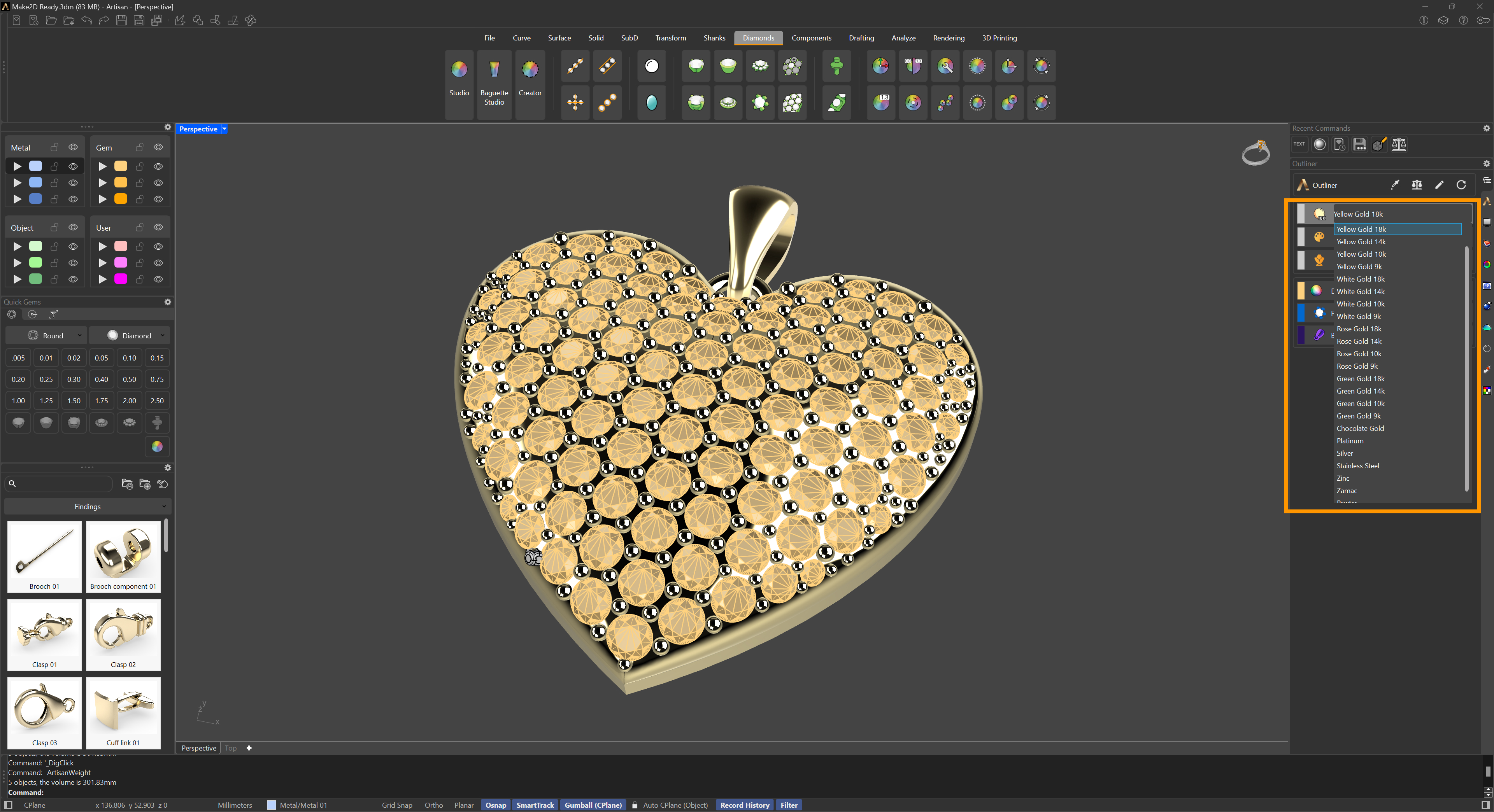Select the white pearl icon
The width and height of the screenshot is (1494, 812).
(651, 66)
